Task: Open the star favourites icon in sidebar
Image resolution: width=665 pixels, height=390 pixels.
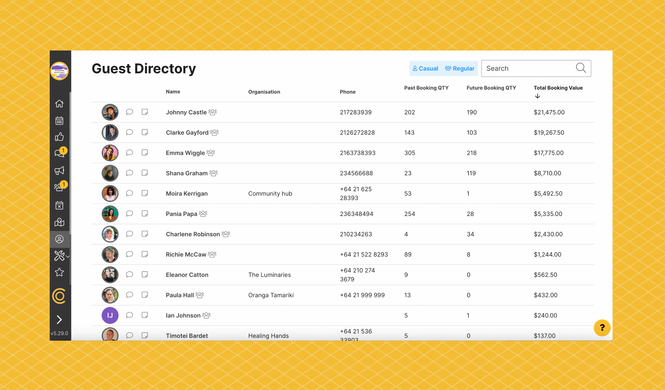Action: click(x=59, y=272)
